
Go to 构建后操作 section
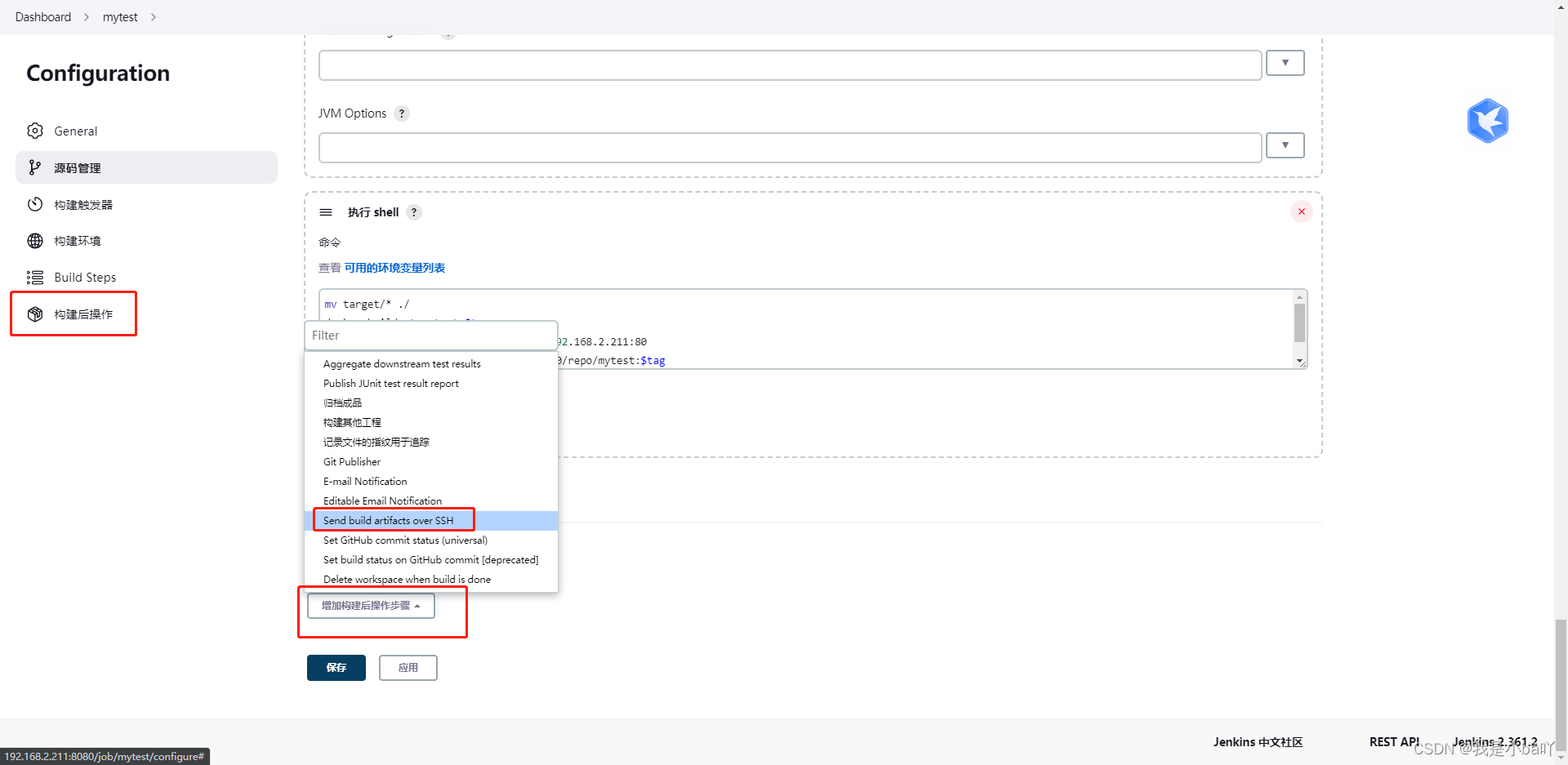[146, 314]
